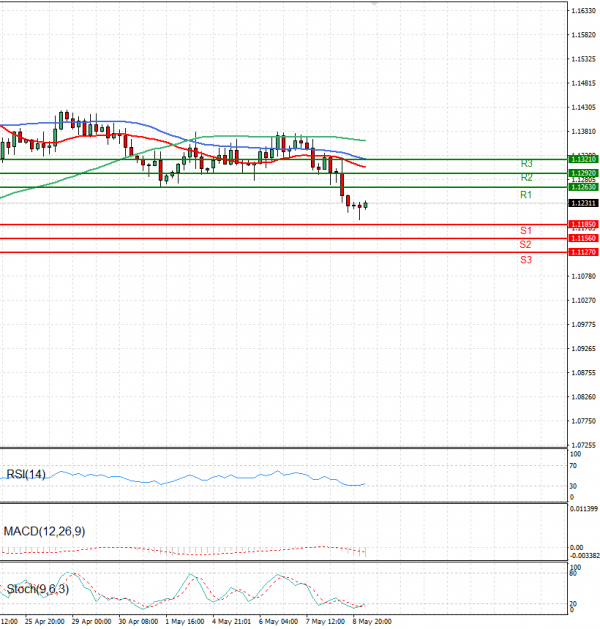Click the black current price tag 1.12311

[582, 203]
